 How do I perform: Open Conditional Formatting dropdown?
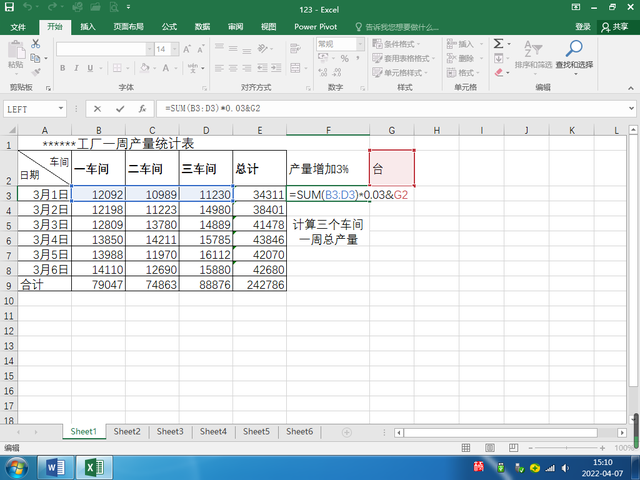point(396,44)
